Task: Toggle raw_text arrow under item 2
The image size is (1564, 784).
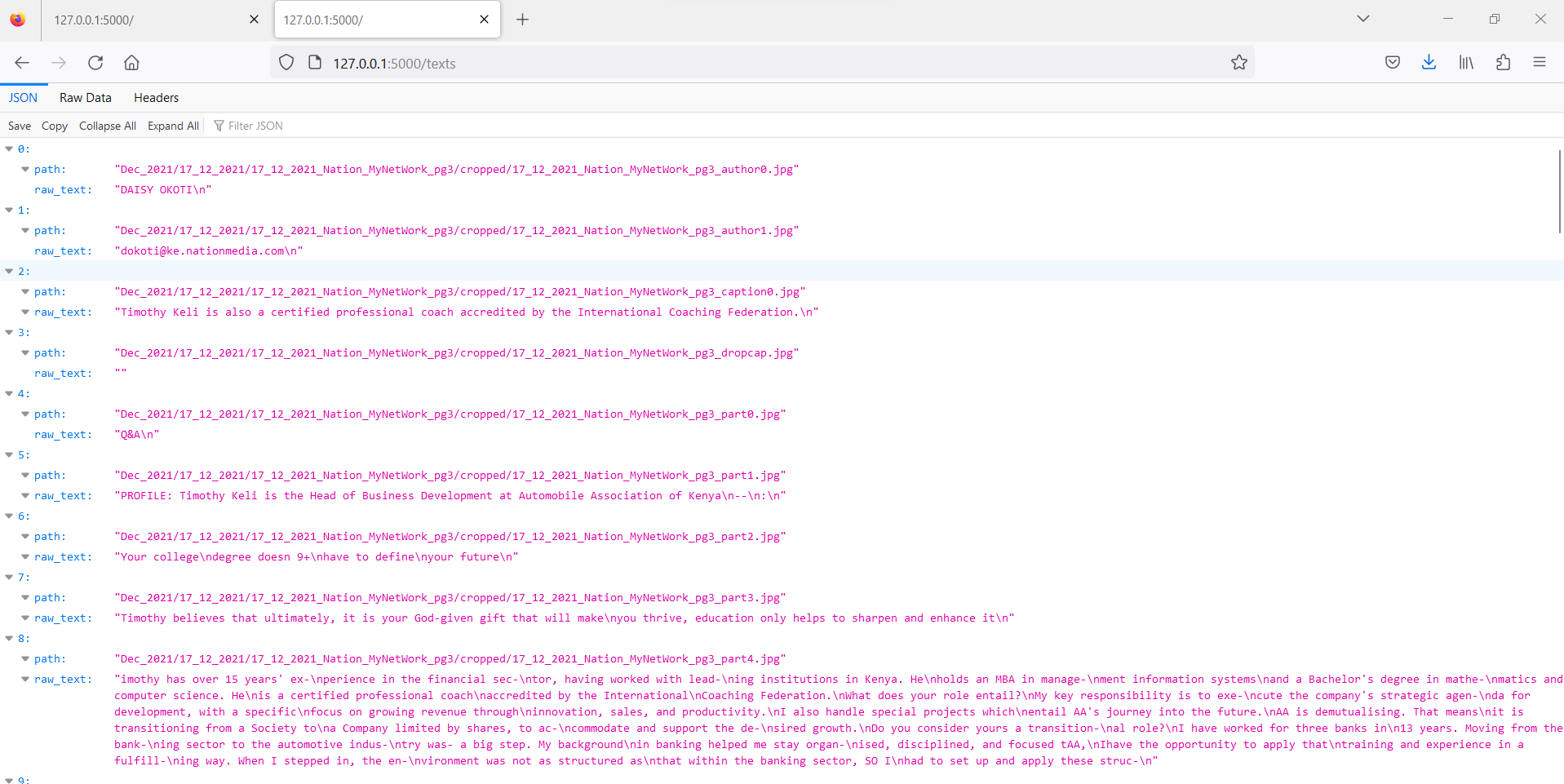Action: pyautogui.click(x=25, y=312)
